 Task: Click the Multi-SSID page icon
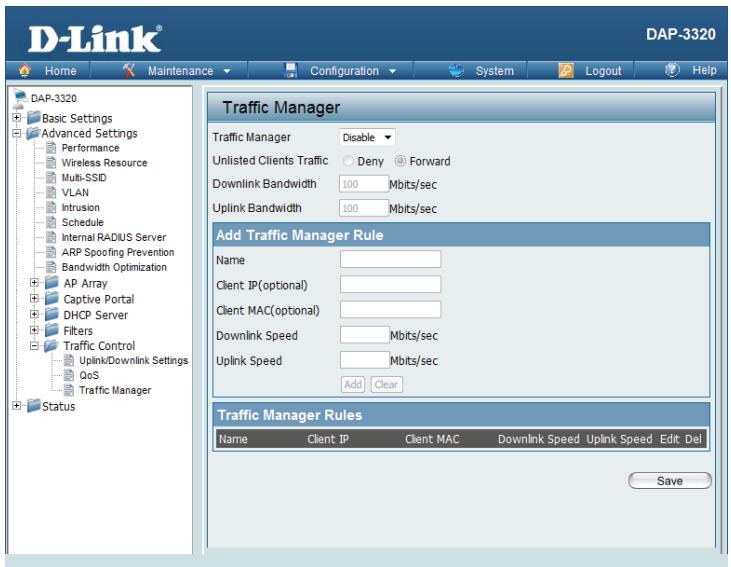(51, 178)
